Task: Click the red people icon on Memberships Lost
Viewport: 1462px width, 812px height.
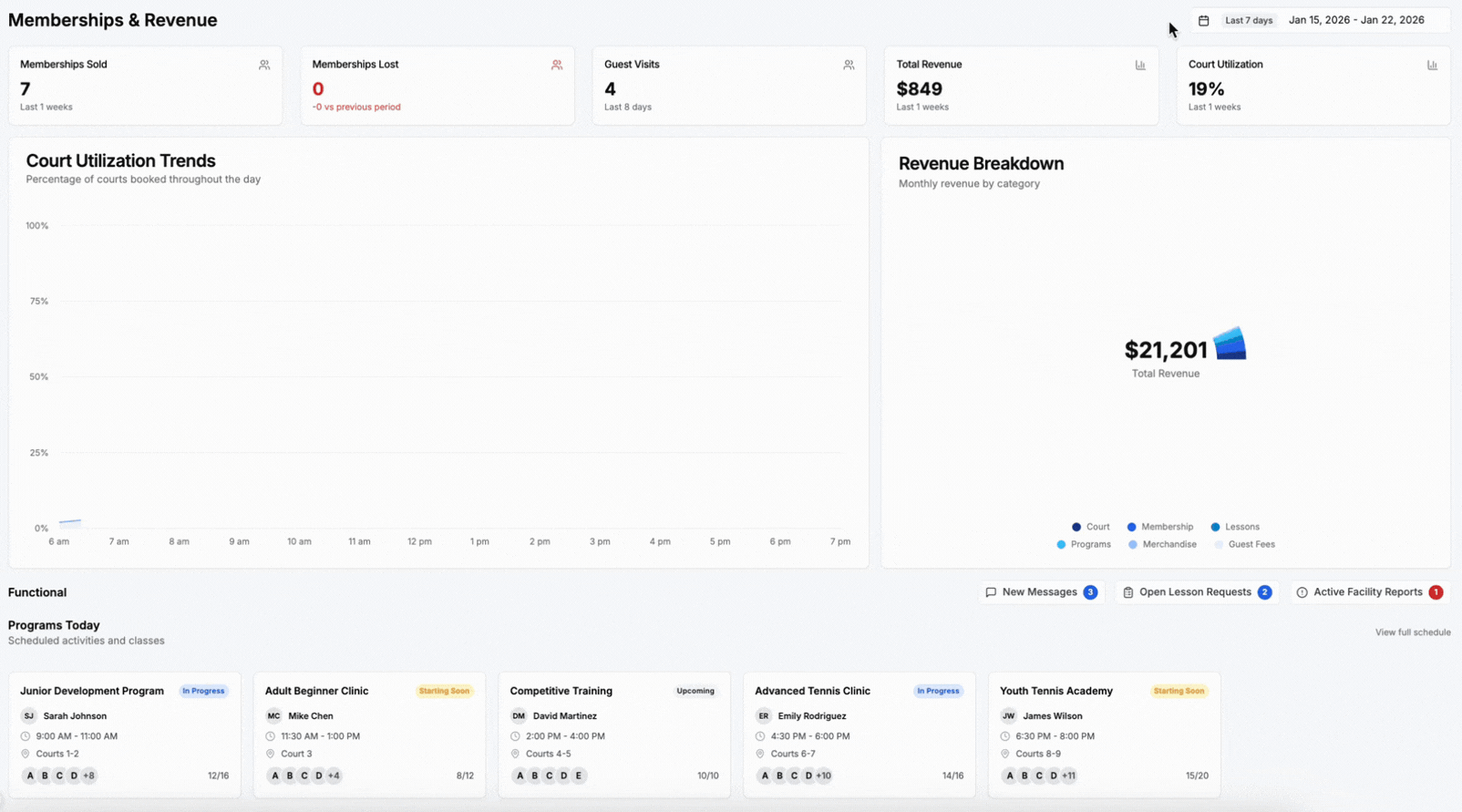Action: click(x=556, y=65)
